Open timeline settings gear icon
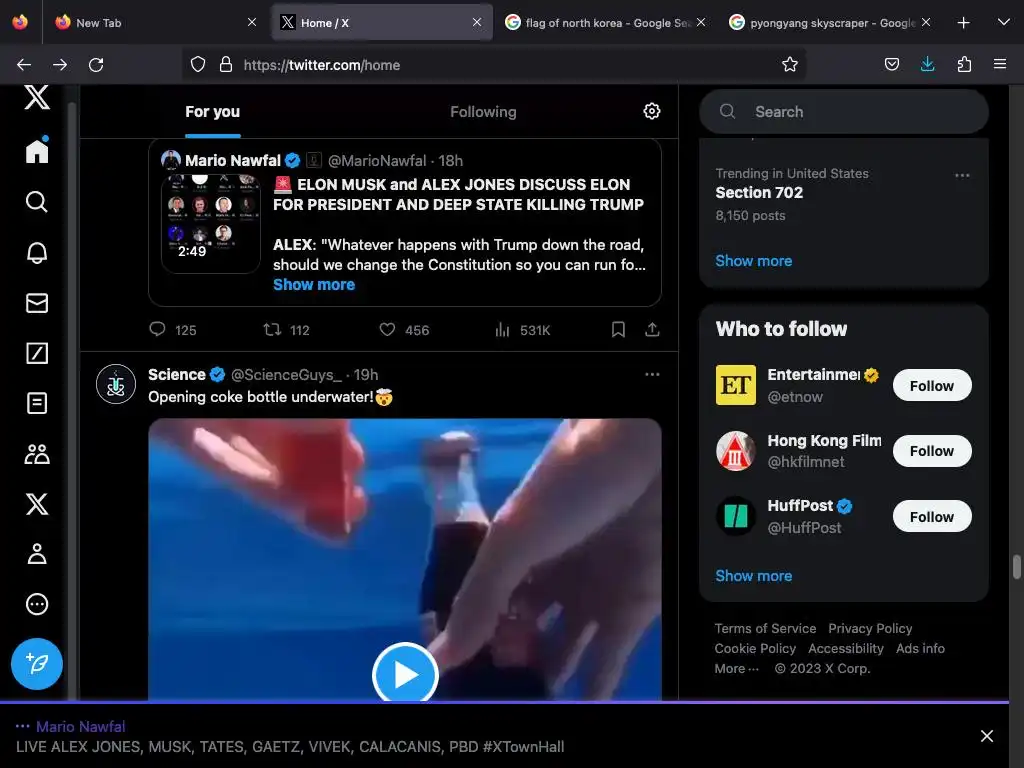 [x=651, y=111]
